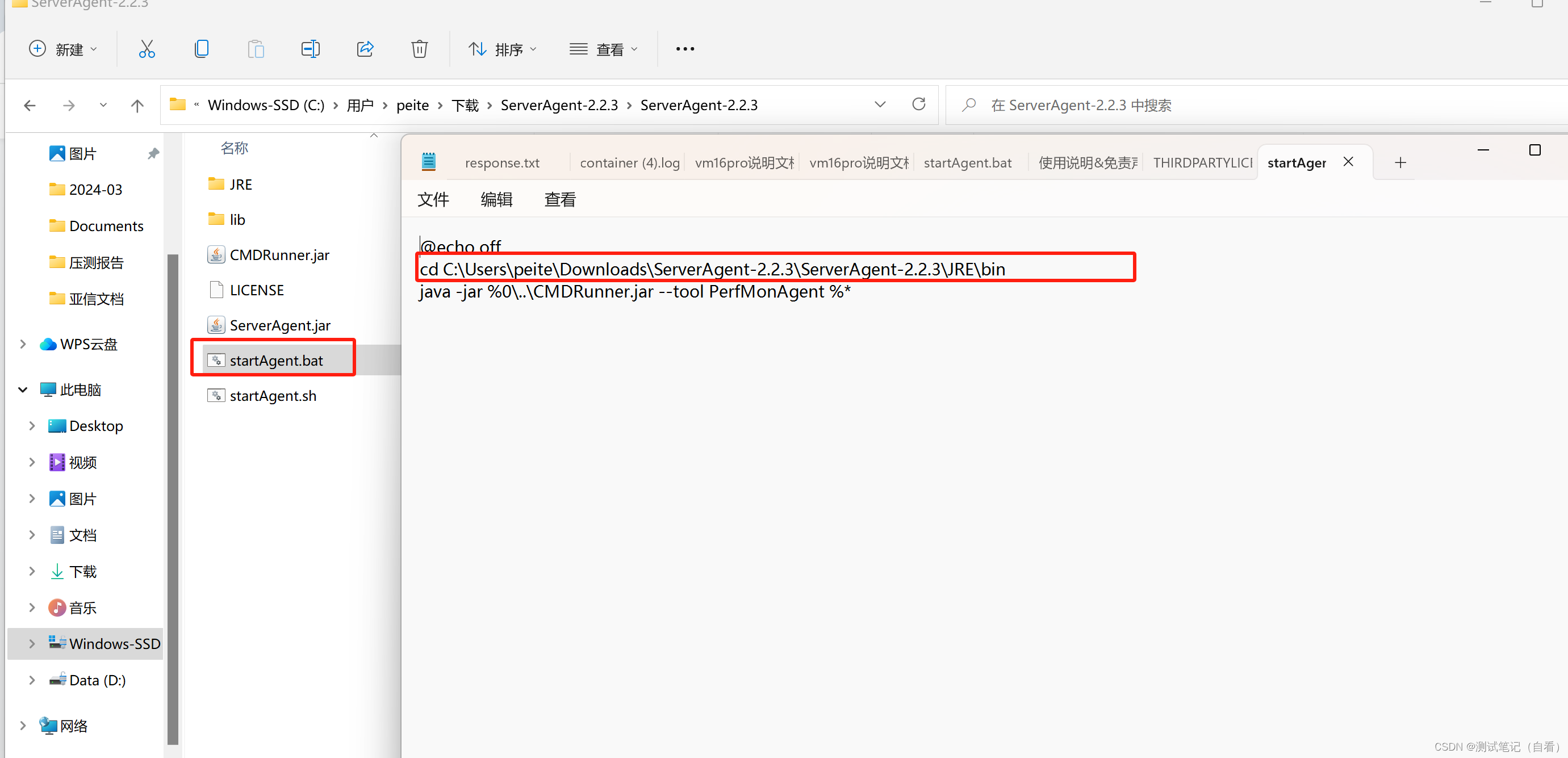Open Notepad 查看 menu
The width and height of the screenshot is (1568, 758).
[x=560, y=199]
